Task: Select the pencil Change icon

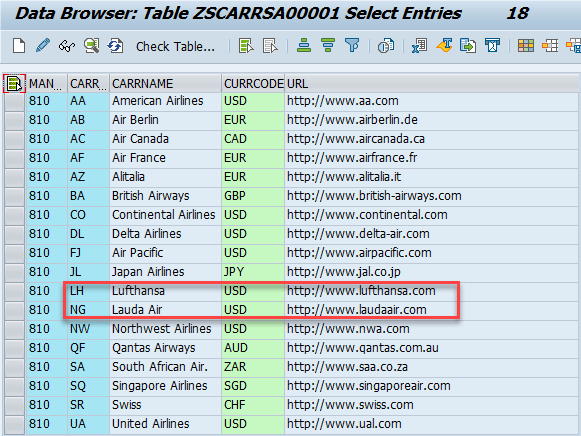Action: point(43,46)
